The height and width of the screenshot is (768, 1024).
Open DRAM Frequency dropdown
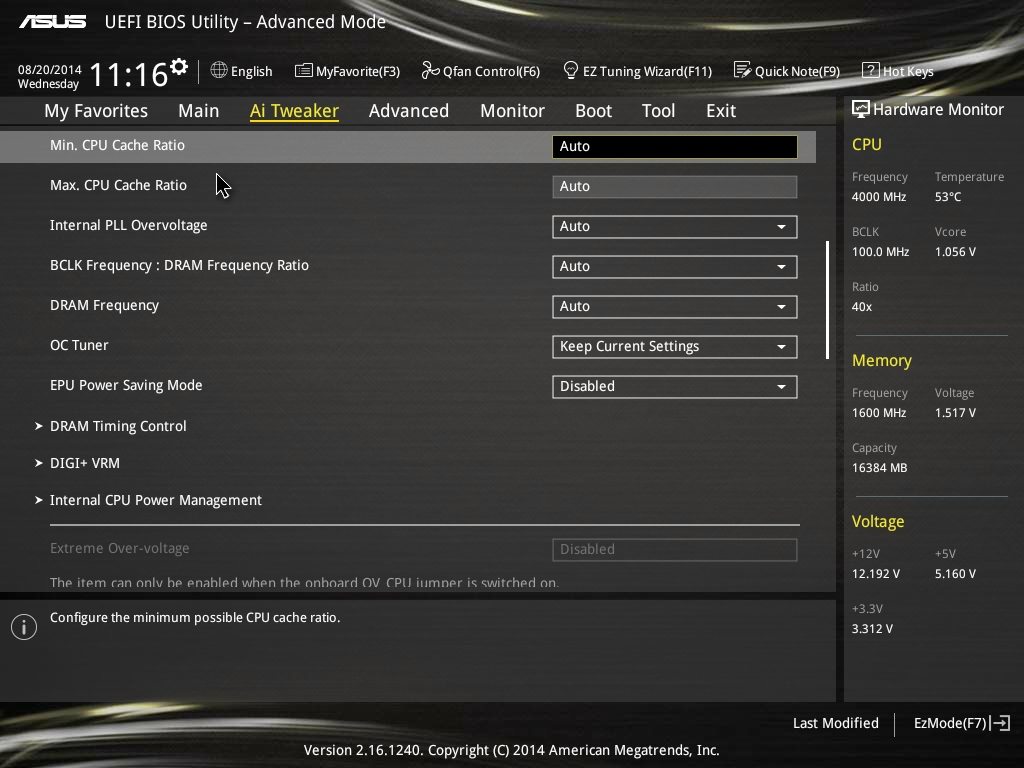tap(675, 306)
